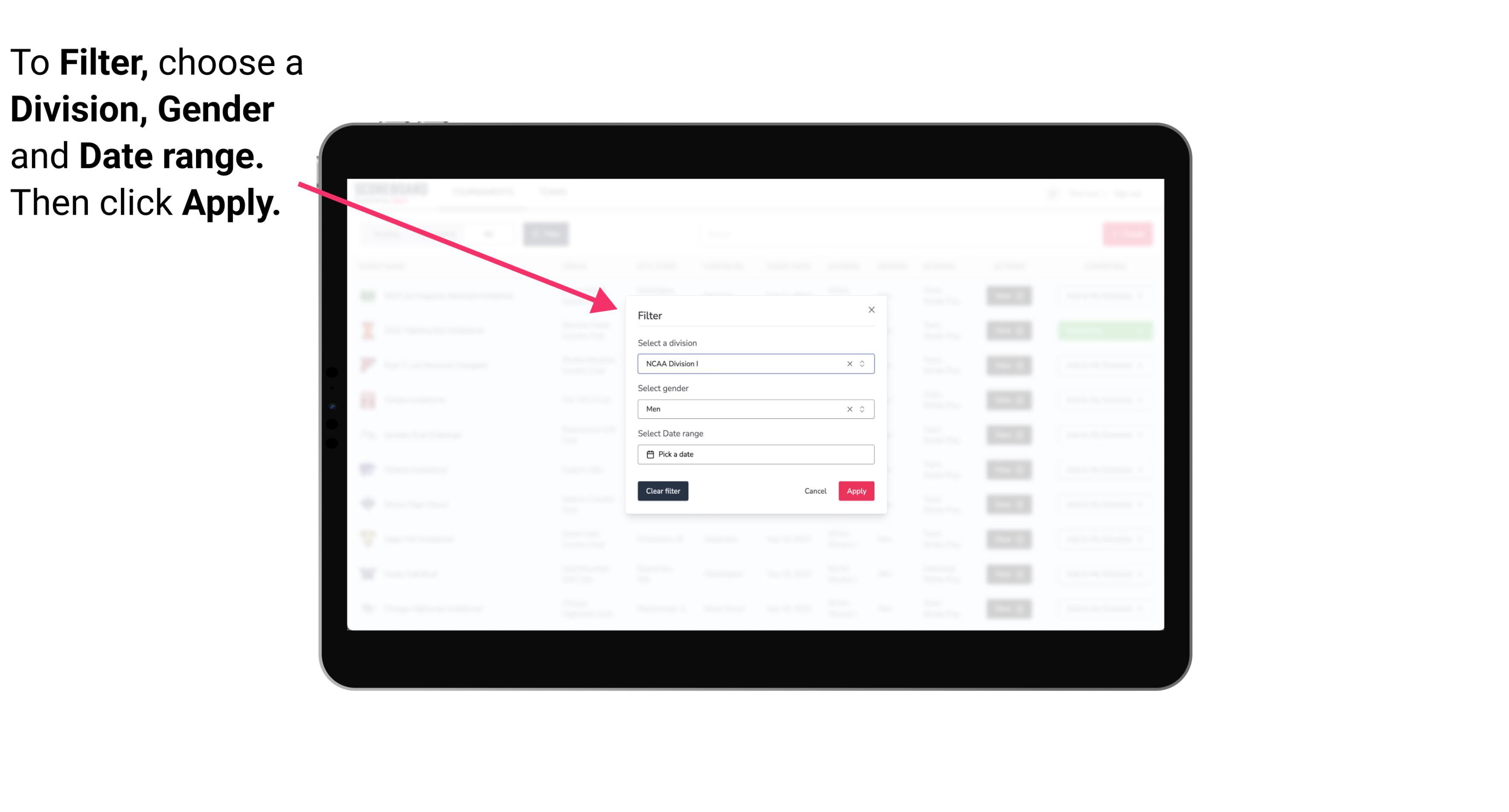Click Apply to confirm filters
This screenshot has width=1509, height=812.
click(855, 491)
